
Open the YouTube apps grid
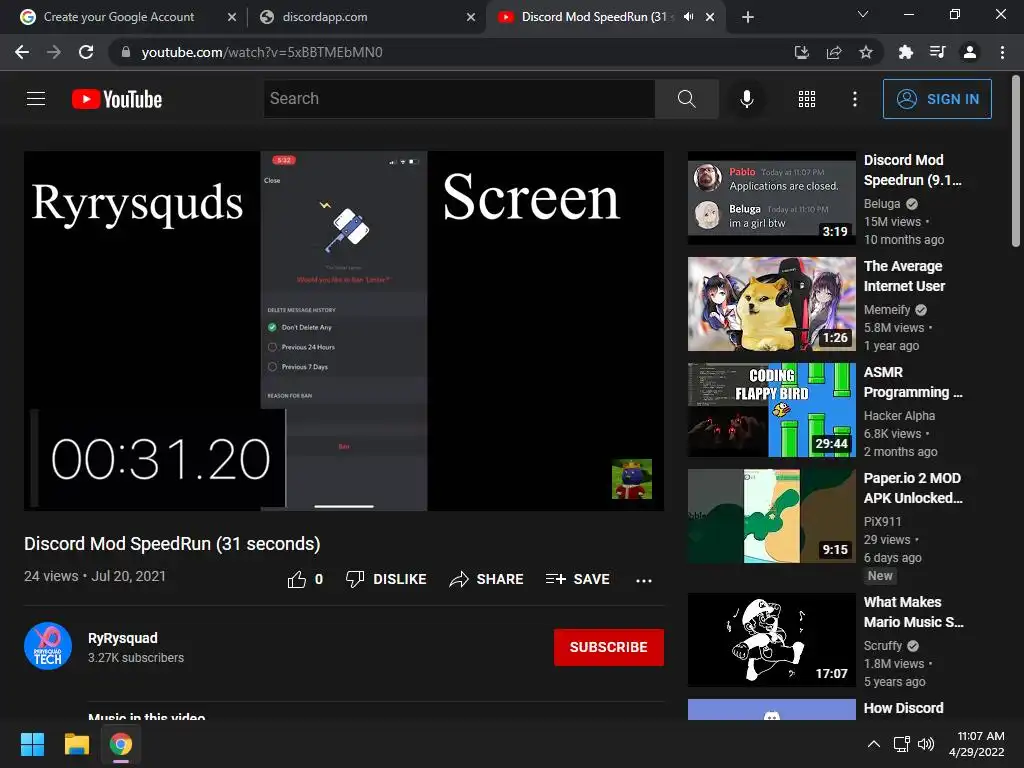807,99
